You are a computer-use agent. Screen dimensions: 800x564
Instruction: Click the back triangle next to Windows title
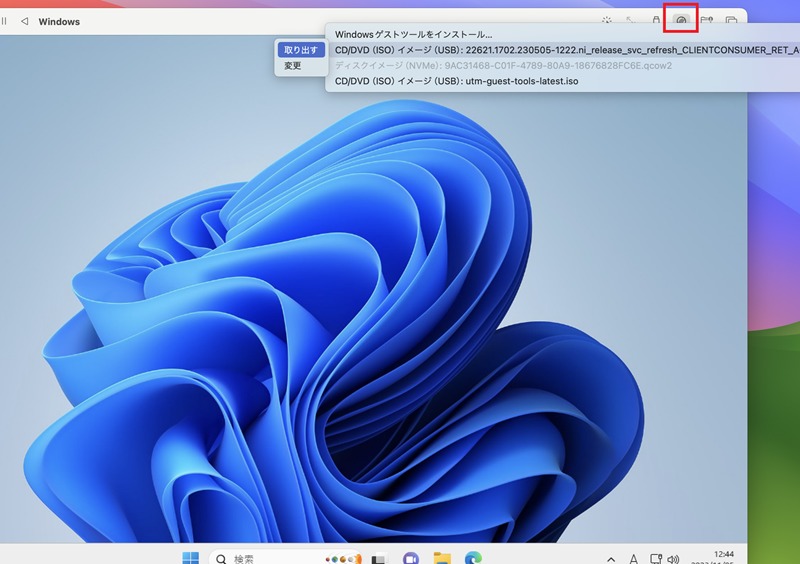click(x=24, y=21)
